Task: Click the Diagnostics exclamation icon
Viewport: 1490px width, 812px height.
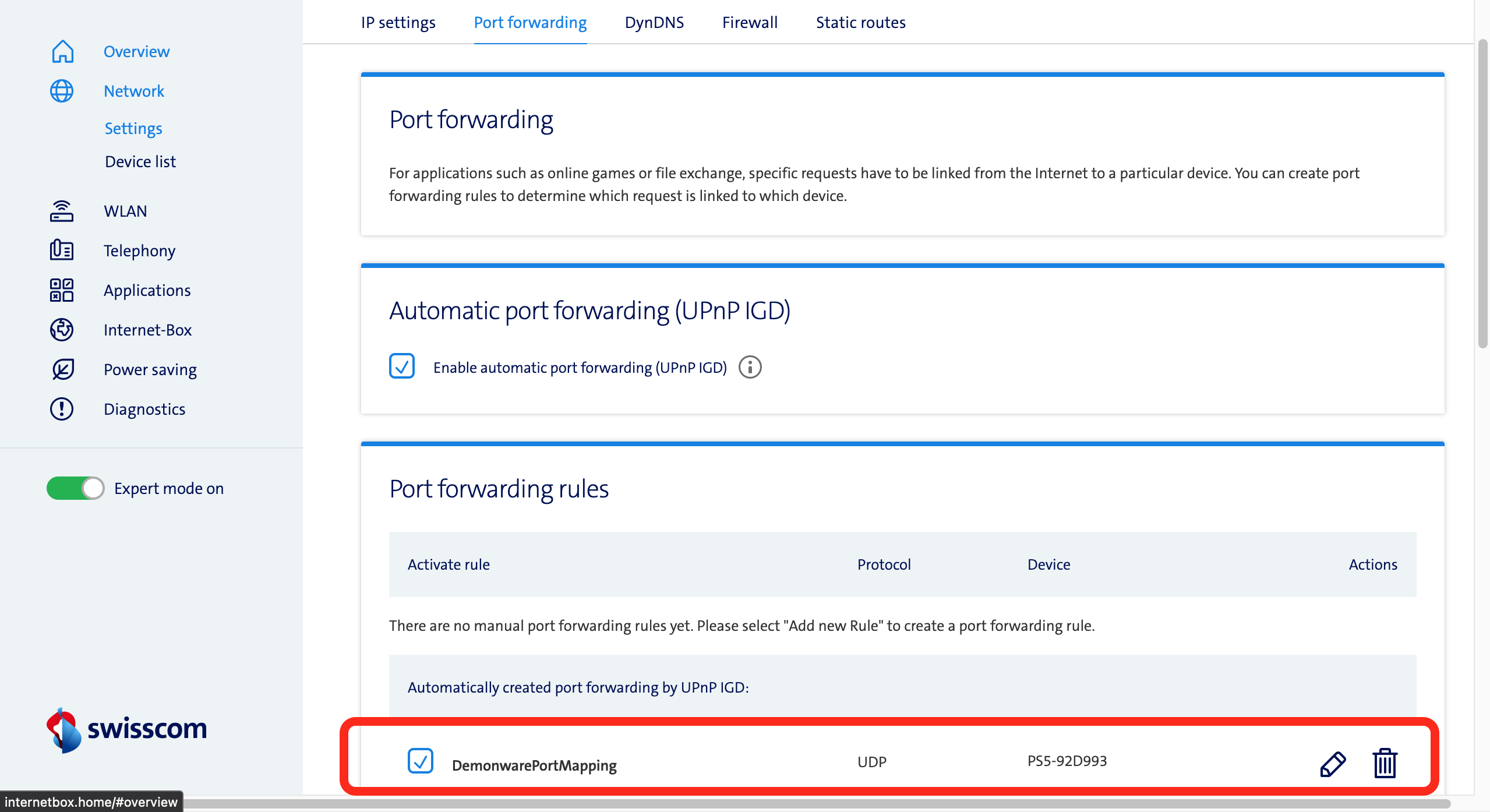Action: click(62, 409)
